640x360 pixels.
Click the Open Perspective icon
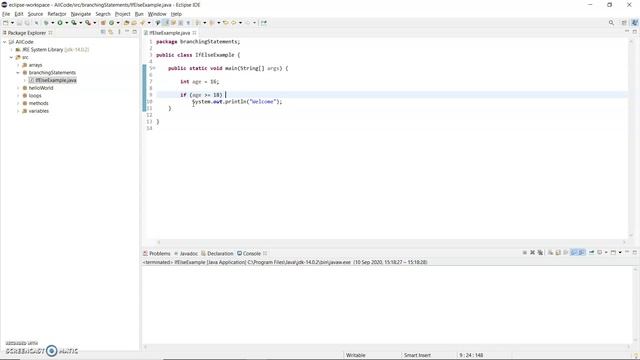coord(624,23)
